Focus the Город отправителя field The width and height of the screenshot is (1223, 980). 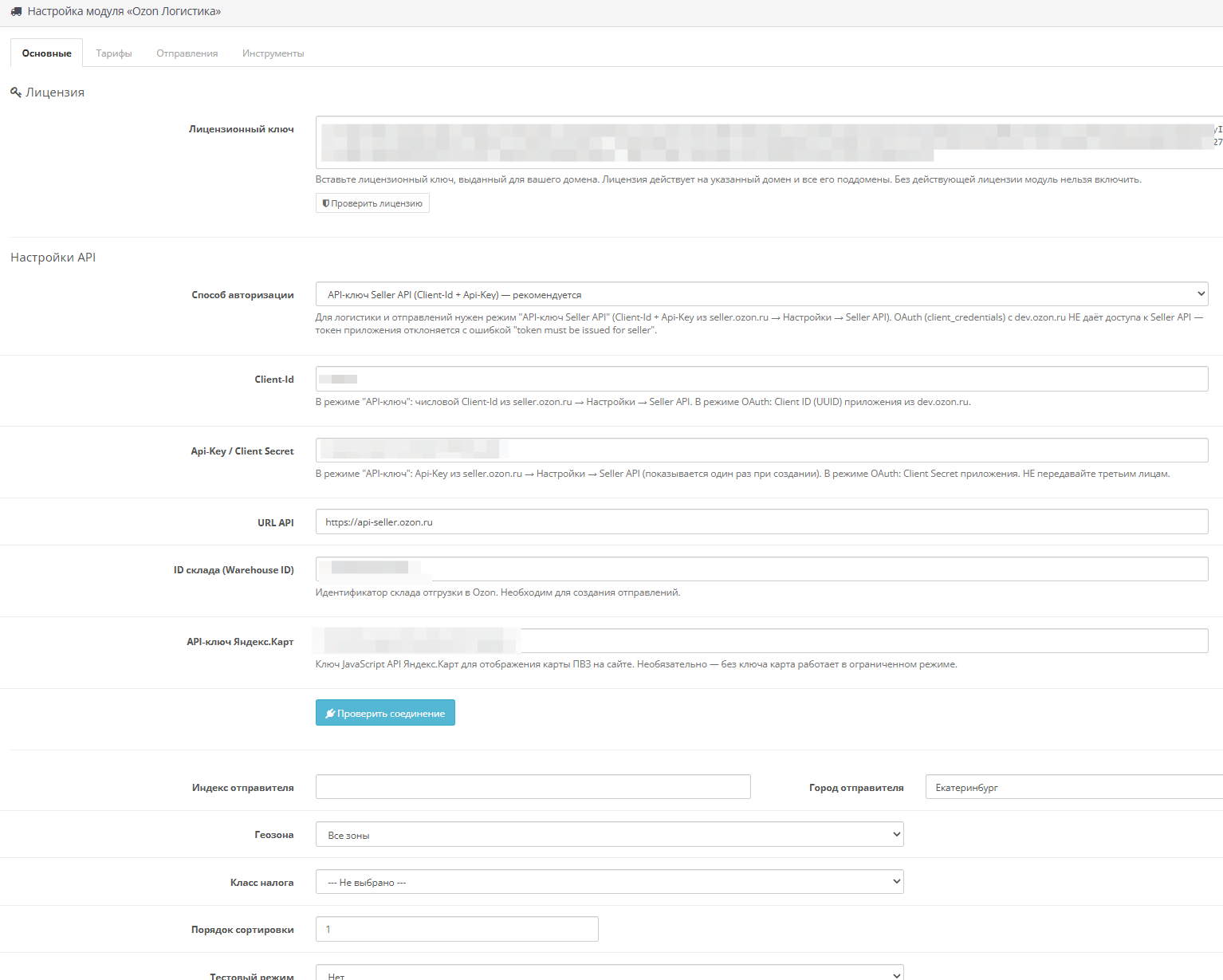1074,787
